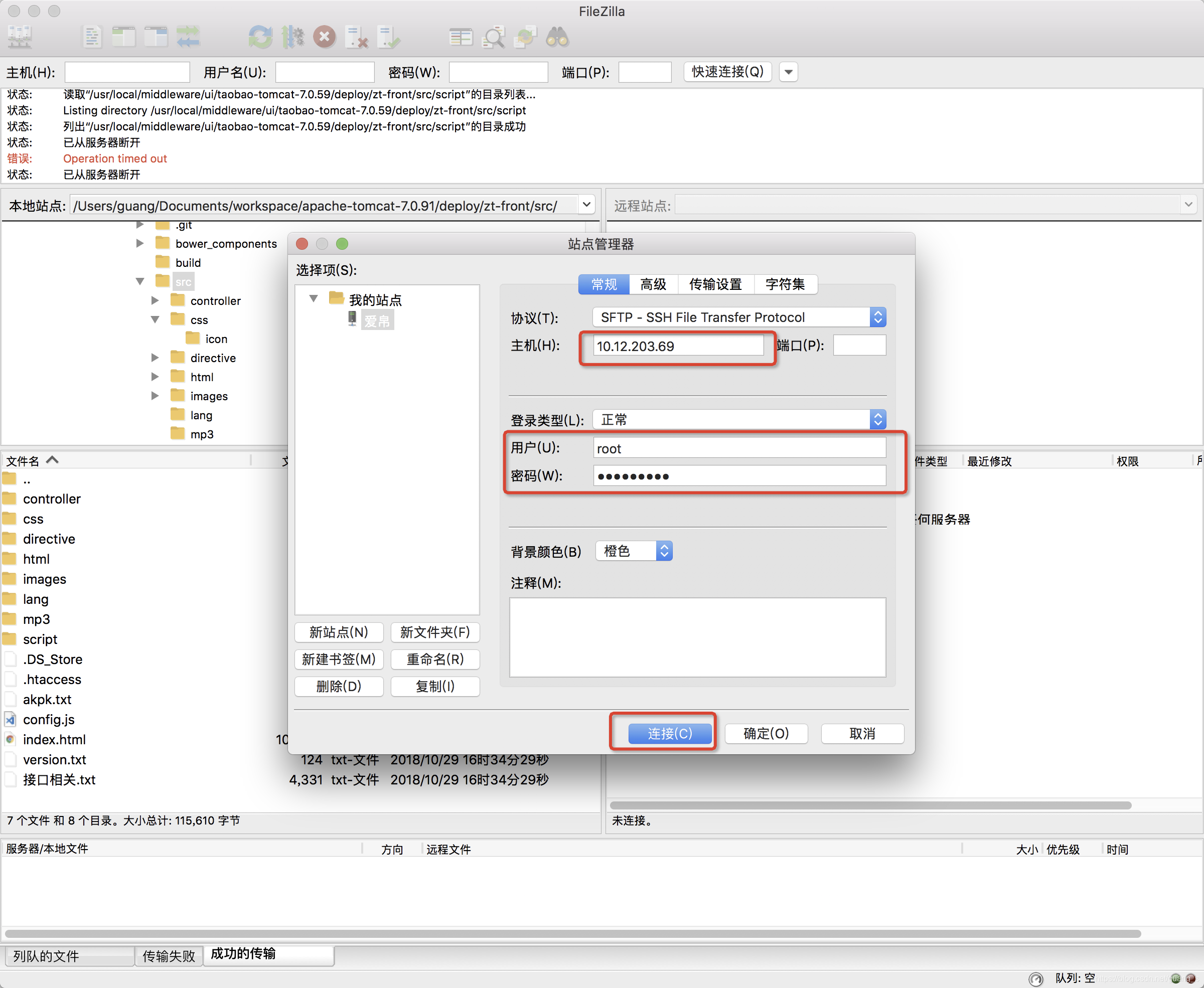
Task: Click the 连接(C) button
Action: [670, 734]
